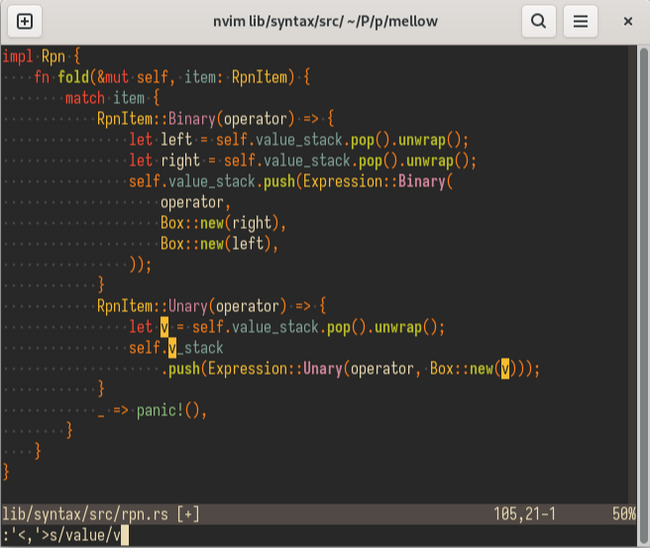Click the '[+]' modified indicator
Viewport: 650px width, 548px height.
[188, 514]
